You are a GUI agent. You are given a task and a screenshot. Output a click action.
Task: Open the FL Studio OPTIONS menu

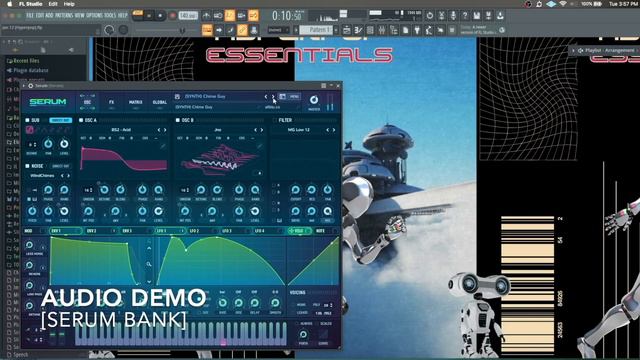click(95, 16)
